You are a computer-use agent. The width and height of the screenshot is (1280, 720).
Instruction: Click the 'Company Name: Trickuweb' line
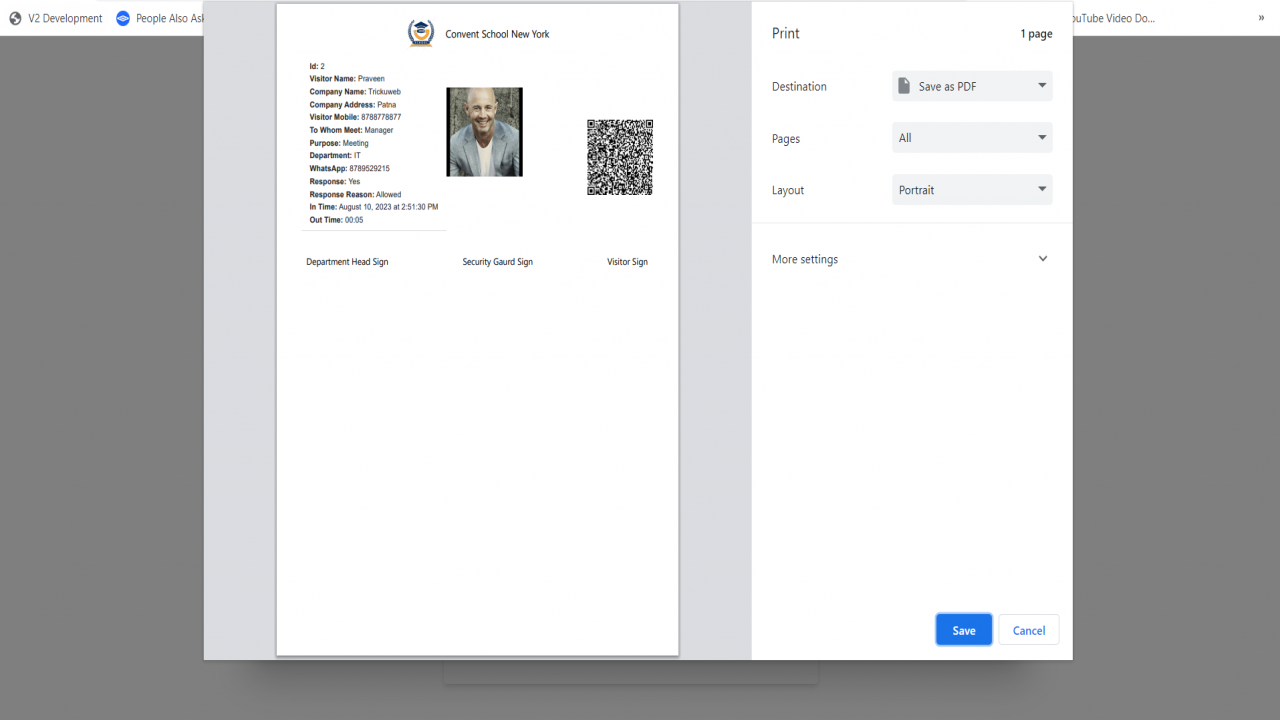tap(355, 92)
